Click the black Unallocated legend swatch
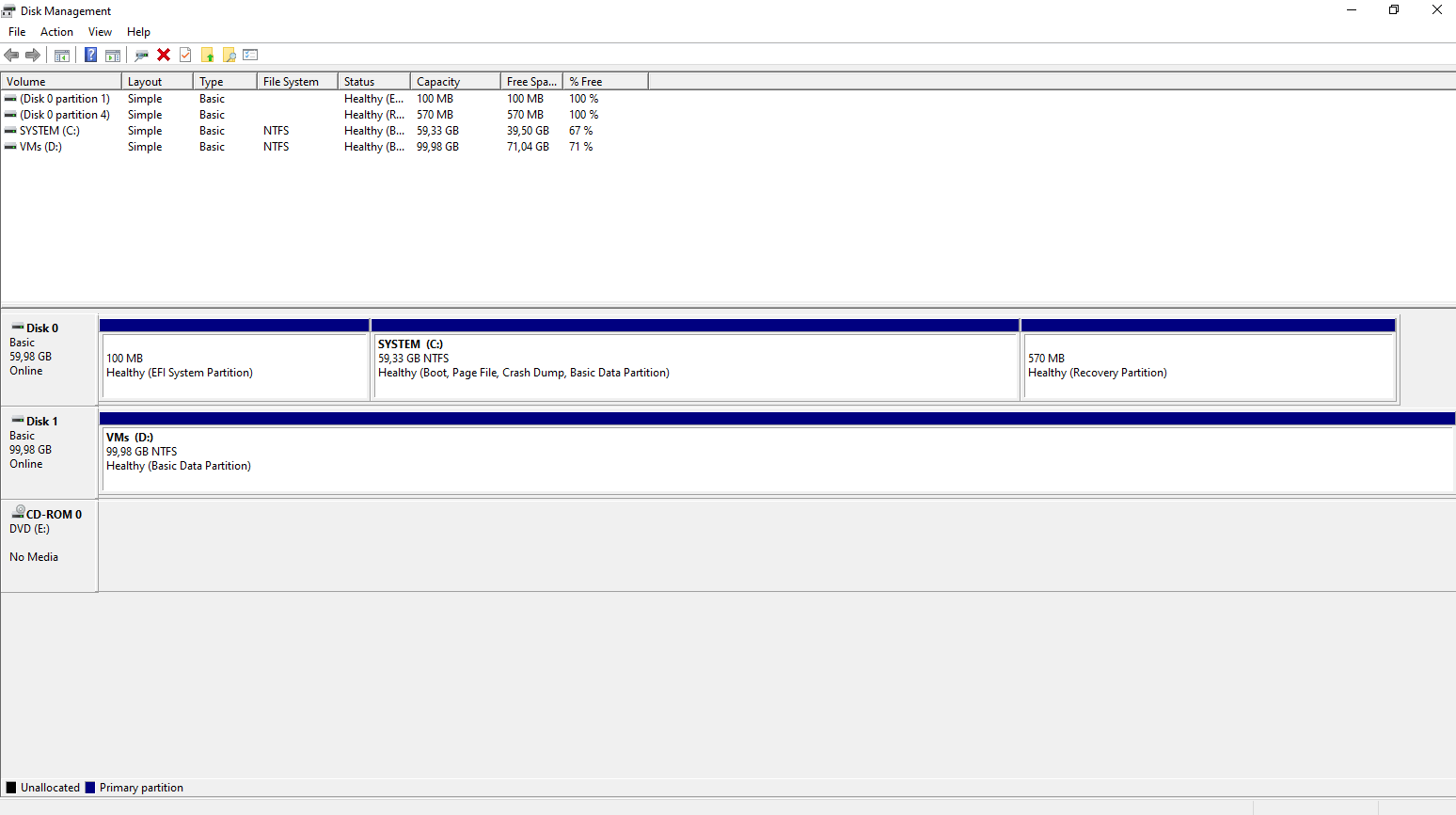 click(x=11, y=788)
